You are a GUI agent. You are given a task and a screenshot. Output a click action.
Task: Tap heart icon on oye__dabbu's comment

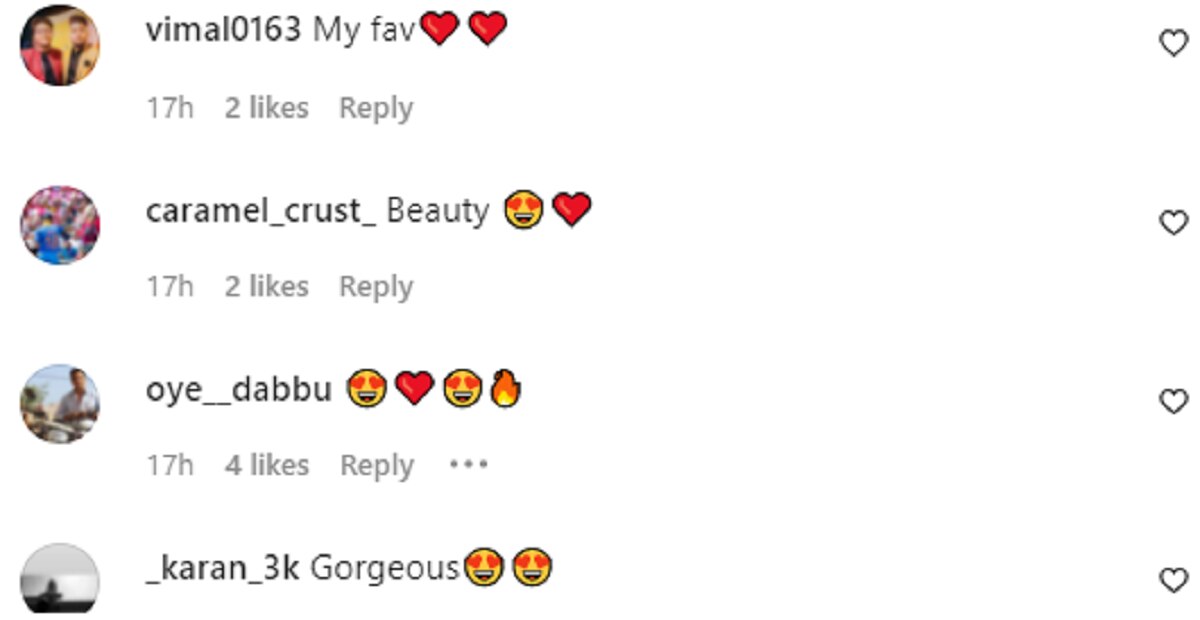[1172, 401]
